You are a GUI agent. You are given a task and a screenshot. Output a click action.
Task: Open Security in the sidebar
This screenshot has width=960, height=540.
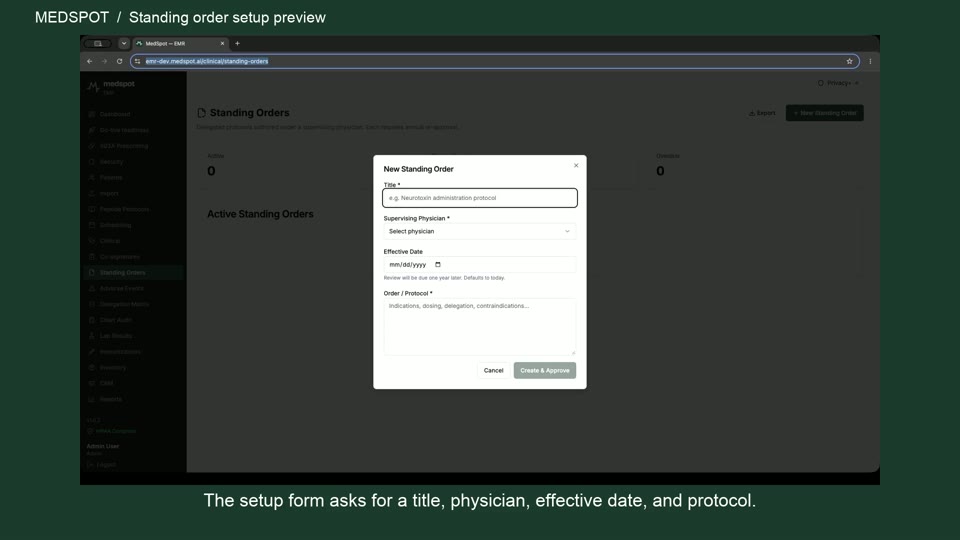coord(111,162)
